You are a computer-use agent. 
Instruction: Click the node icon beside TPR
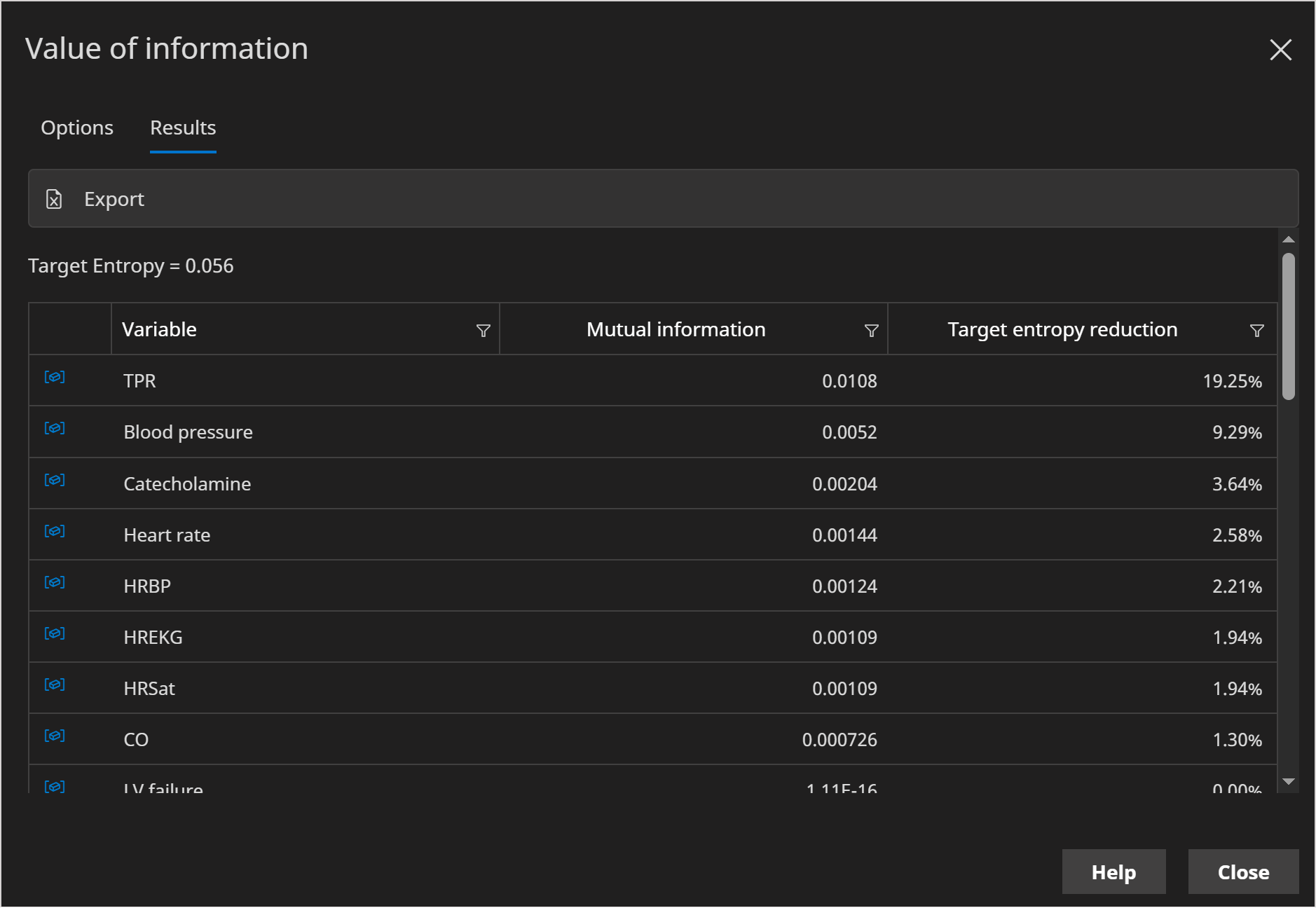click(55, 378)
